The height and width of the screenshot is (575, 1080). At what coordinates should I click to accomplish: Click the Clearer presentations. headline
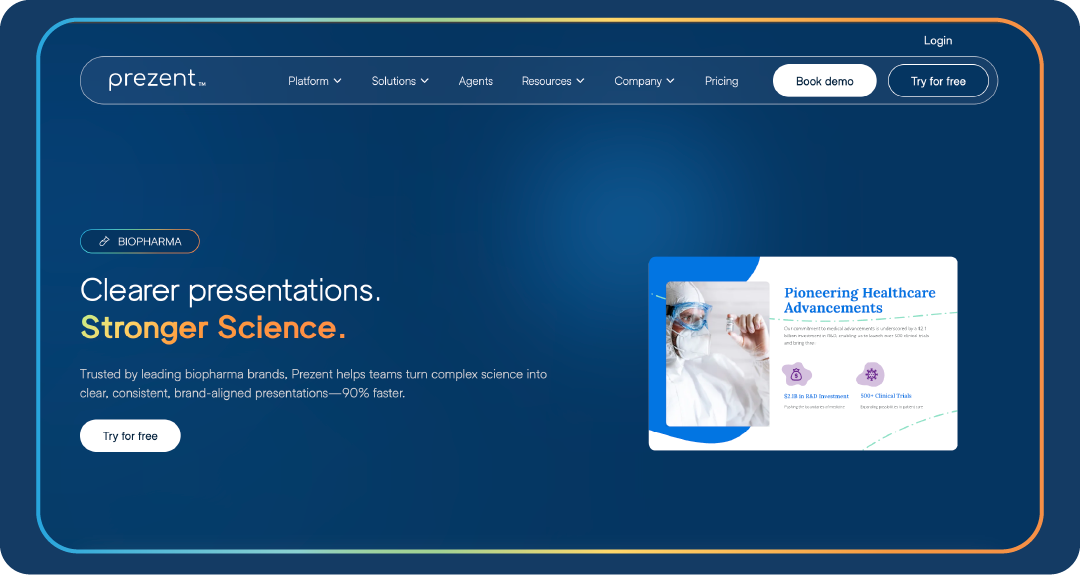(230, 291)
